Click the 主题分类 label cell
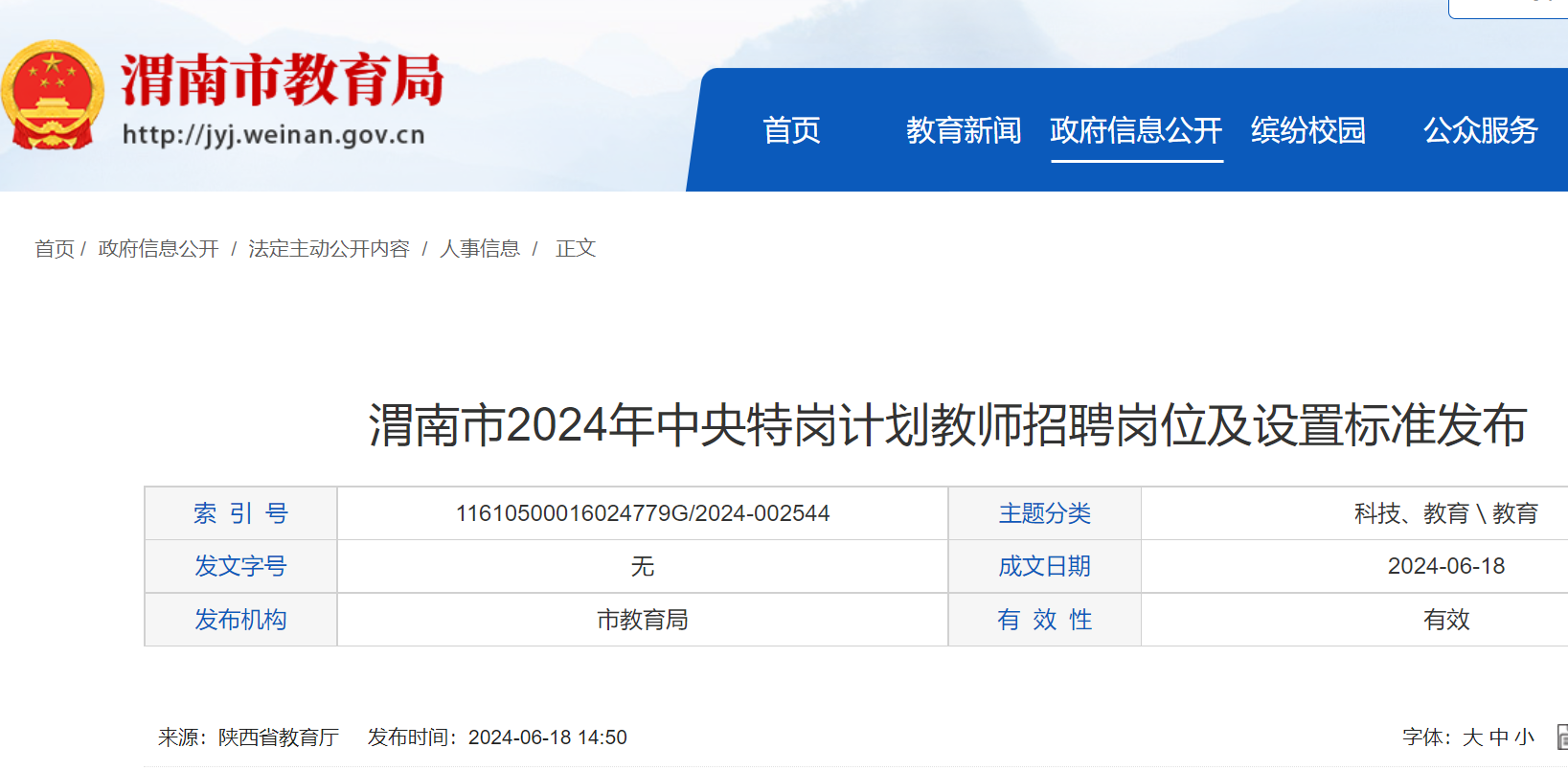Viewport: 1568px width, 771px height. (x=1044, y=513)
